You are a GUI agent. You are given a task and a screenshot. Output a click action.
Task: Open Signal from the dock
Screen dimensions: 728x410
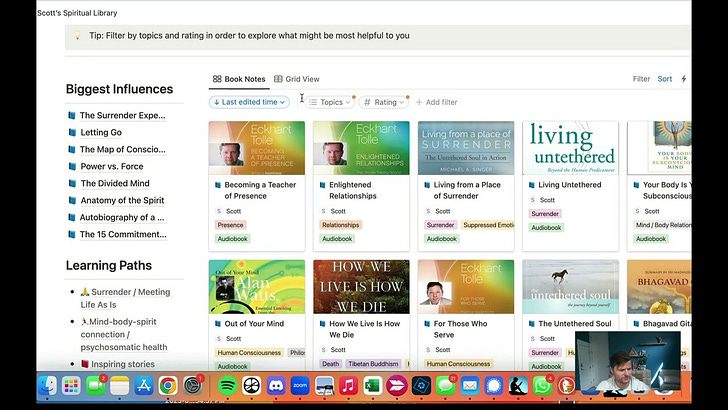494,385
